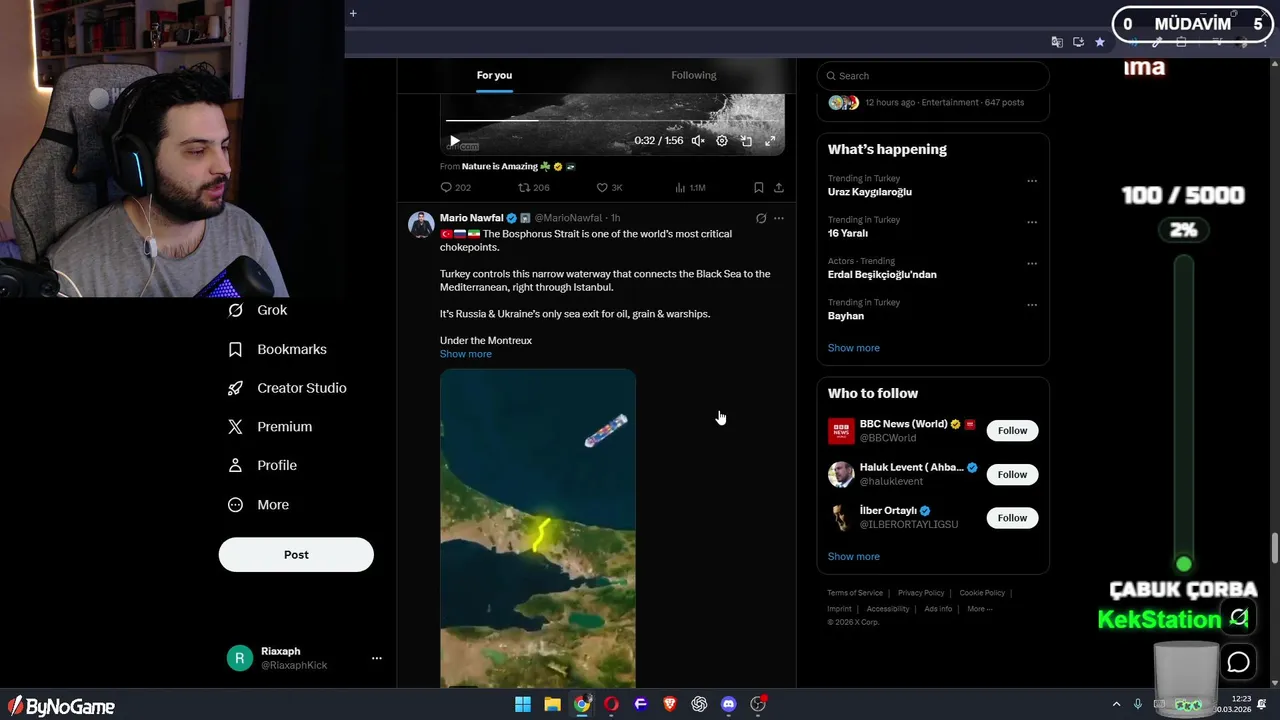Open Creator Studio from the sidebar

click(288, 388)
